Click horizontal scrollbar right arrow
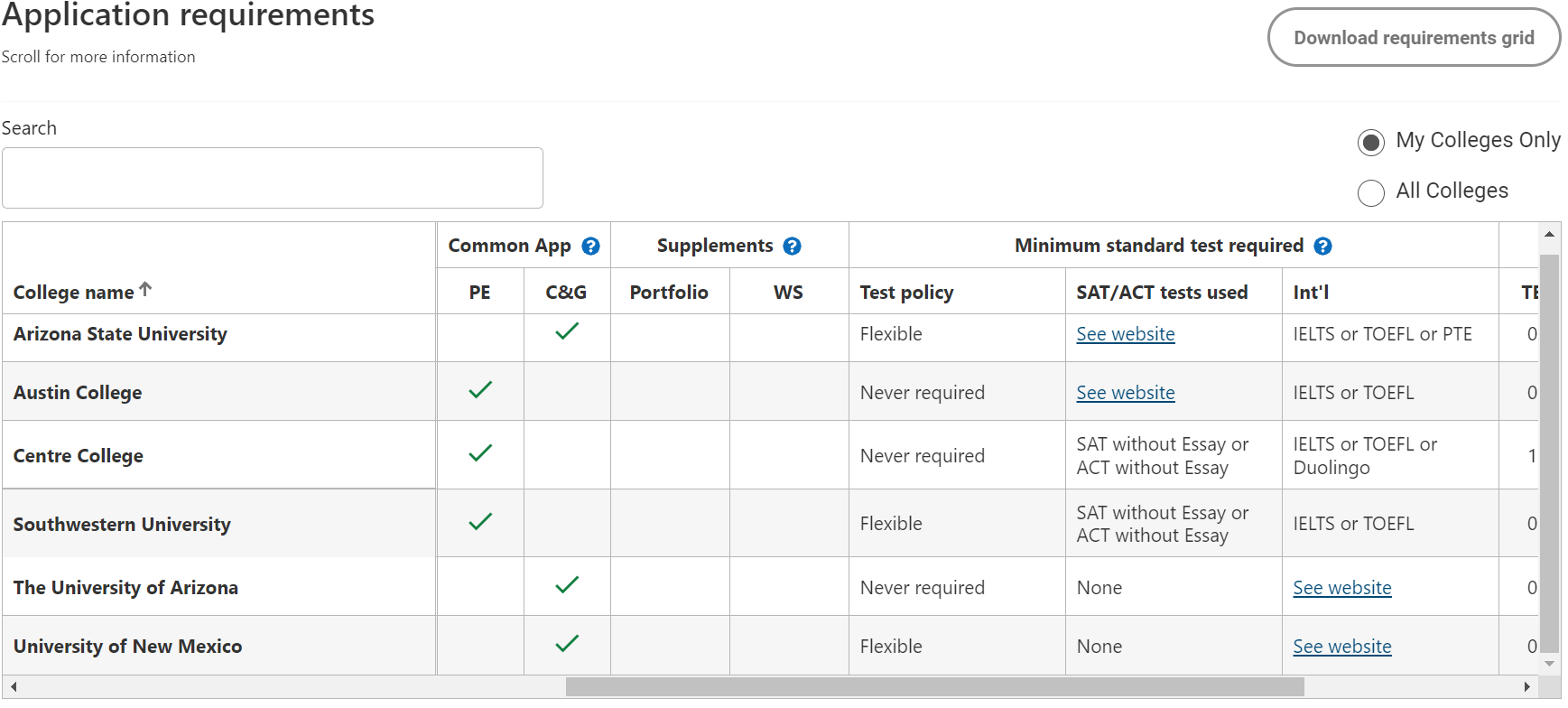Screen dimensions: 1568x708 tap(1526, 687)
